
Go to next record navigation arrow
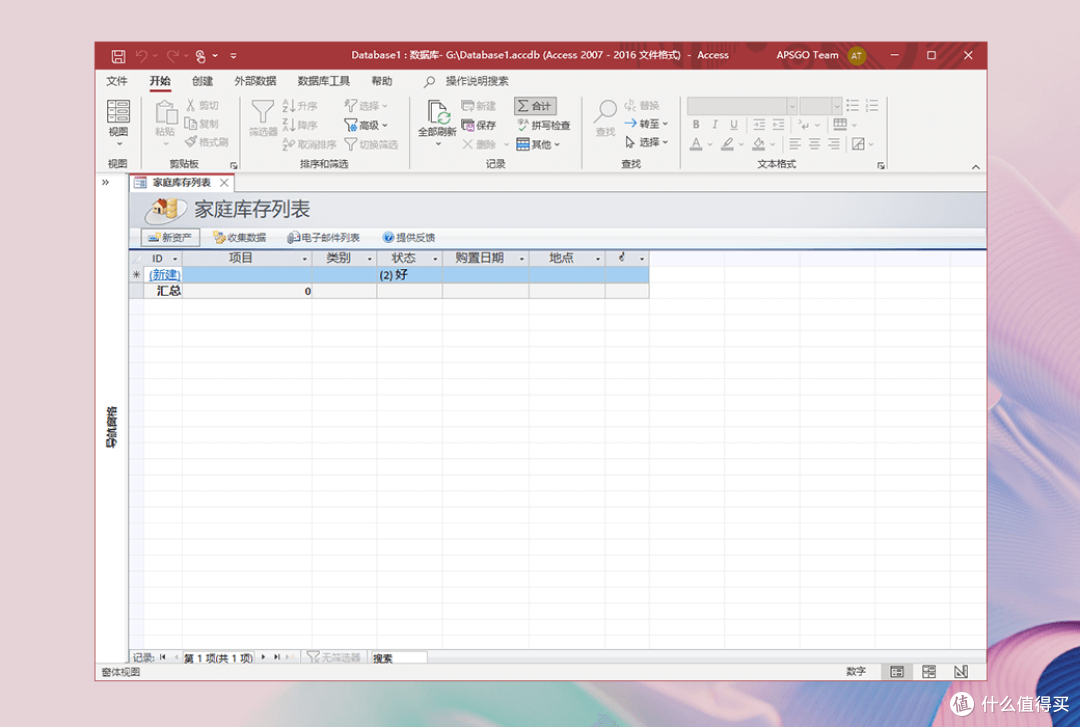click(x=263, y=657)
